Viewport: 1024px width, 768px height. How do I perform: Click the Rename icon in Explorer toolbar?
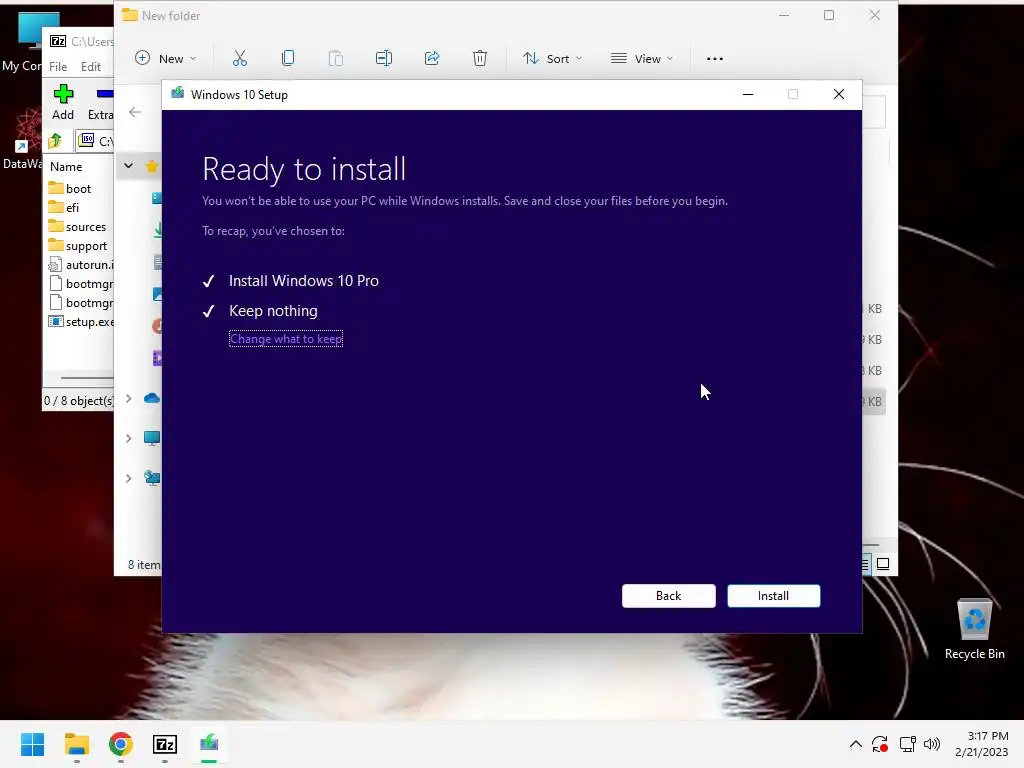(383, 58)
